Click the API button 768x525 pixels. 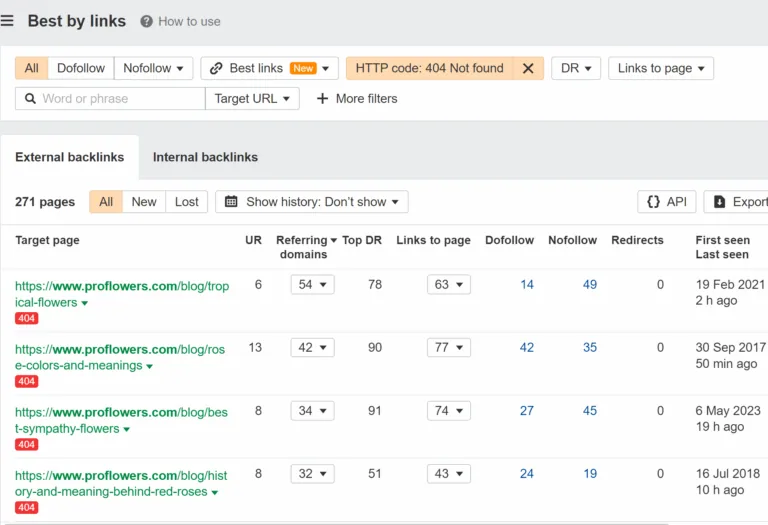pos(667,202)
